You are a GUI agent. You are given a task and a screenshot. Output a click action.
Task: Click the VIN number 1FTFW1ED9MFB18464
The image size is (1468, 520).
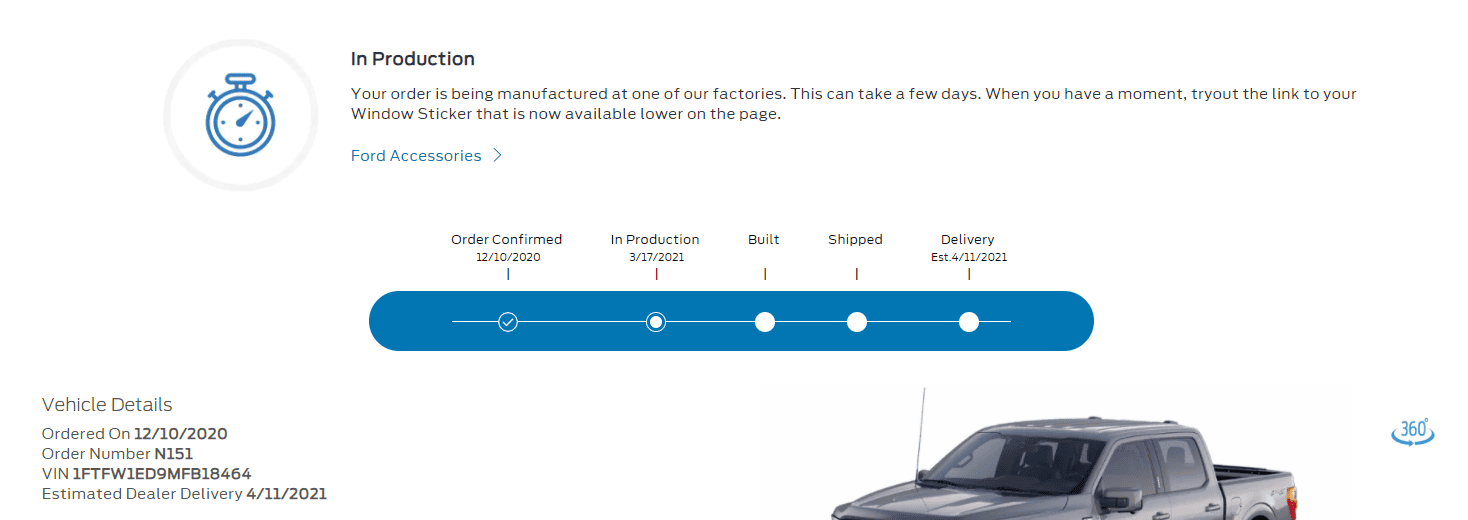162,474
